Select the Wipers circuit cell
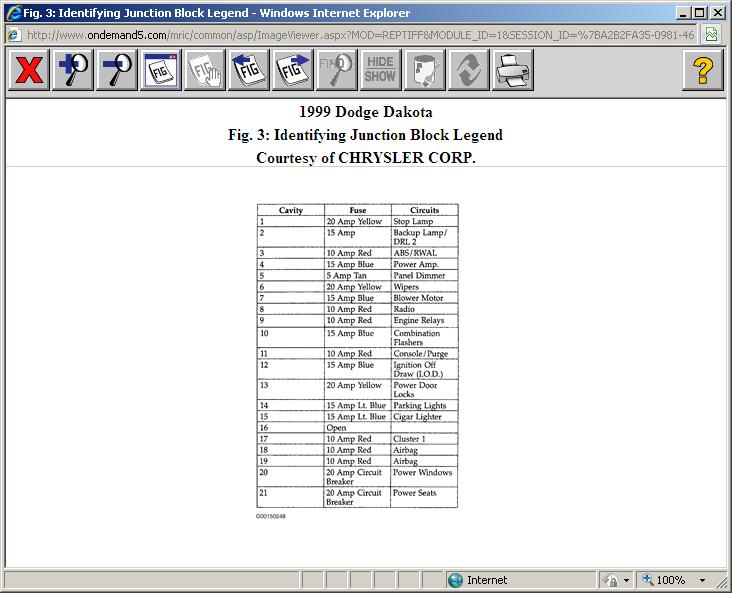 coord(424,287)
